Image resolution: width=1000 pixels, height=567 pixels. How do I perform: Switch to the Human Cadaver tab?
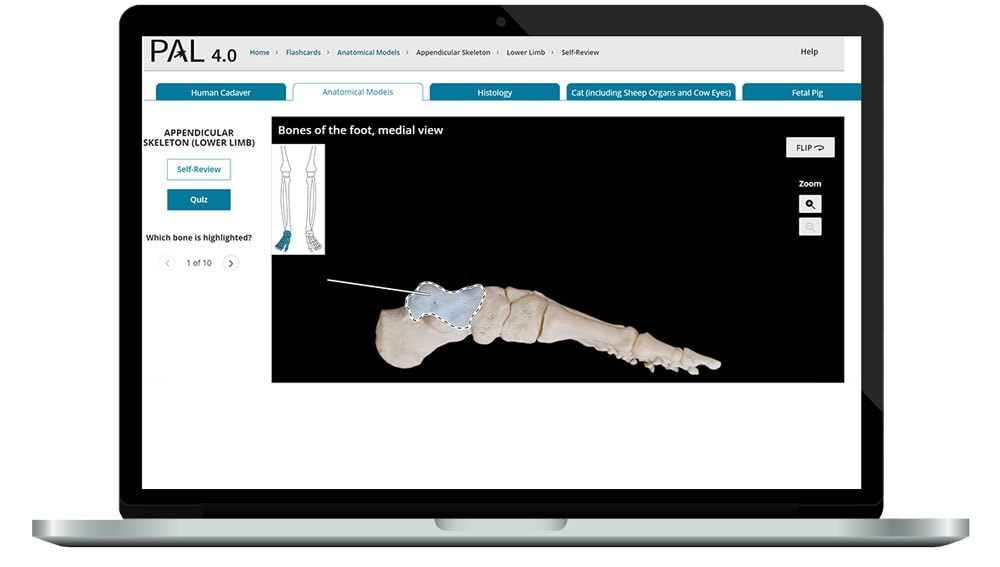pos(221,93)
